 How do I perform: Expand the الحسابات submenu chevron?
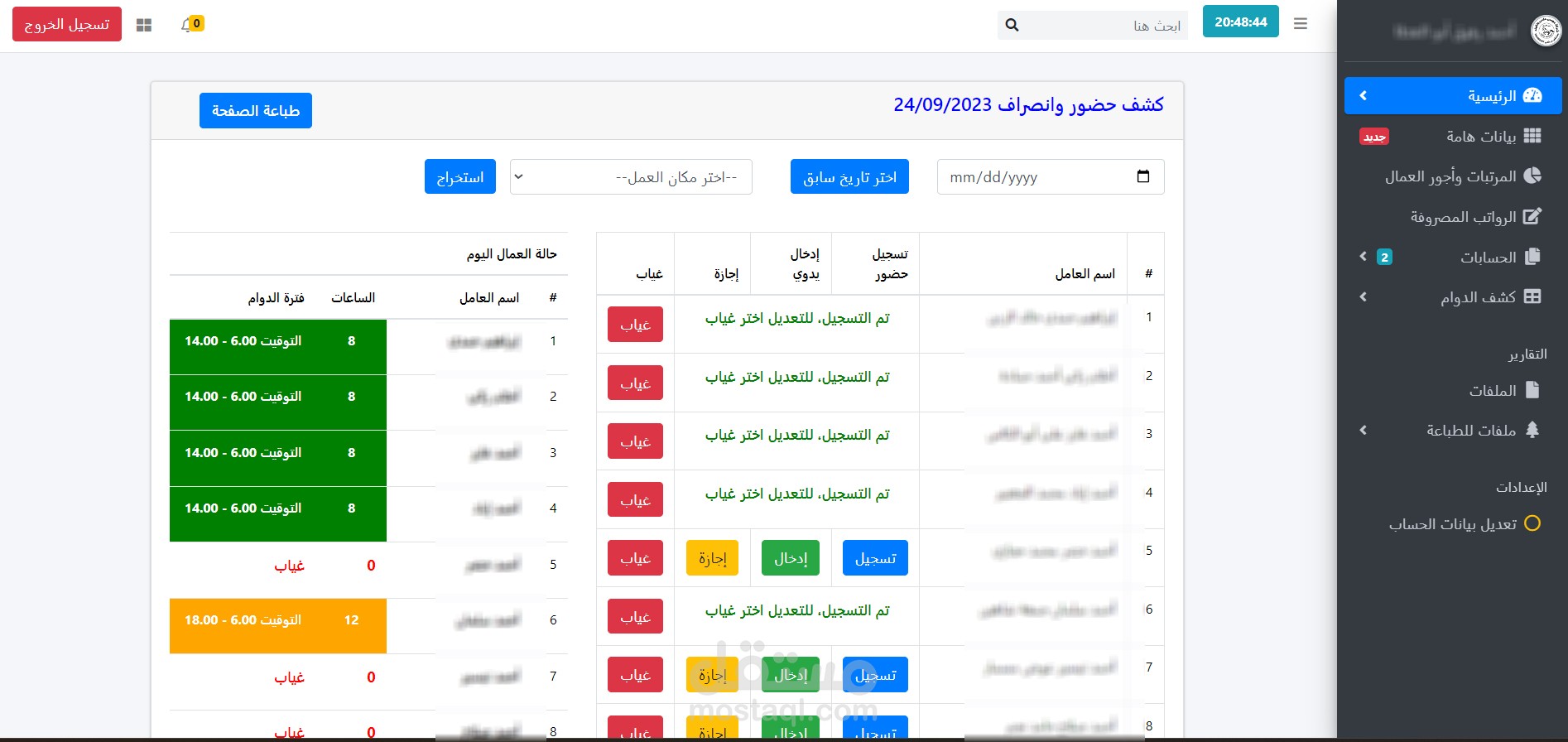(x=1363, y=257)
